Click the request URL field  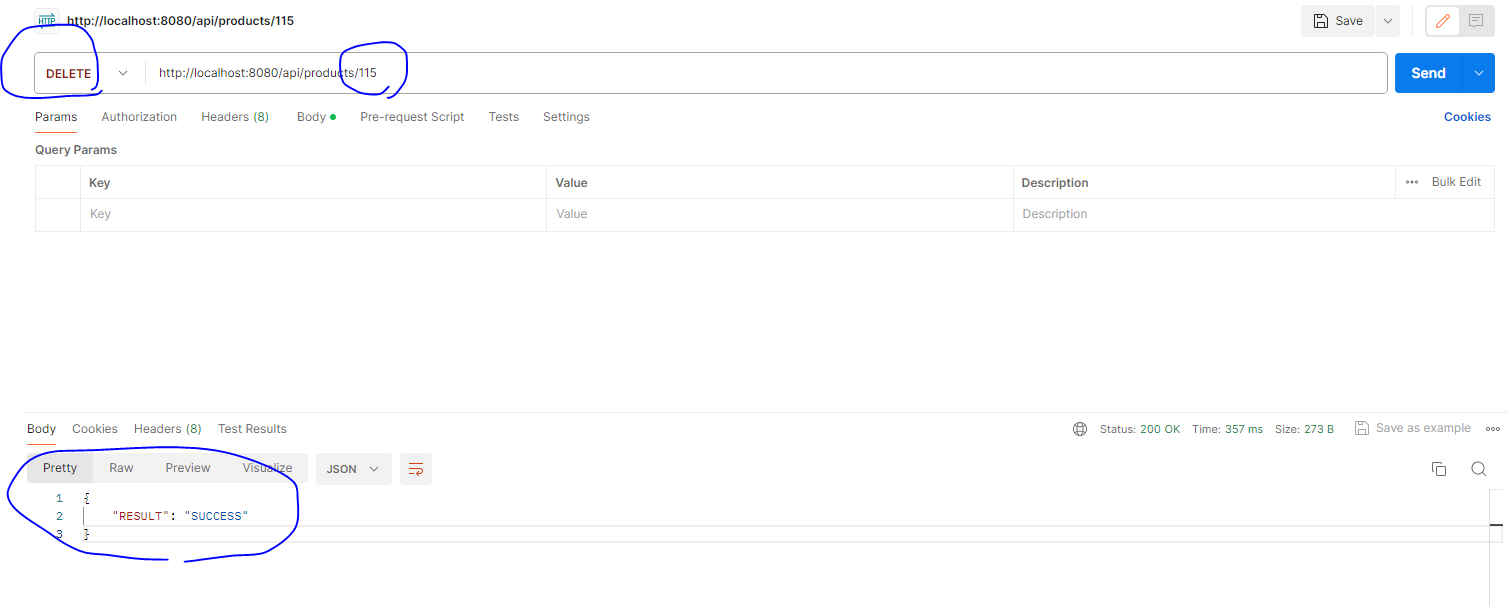pyautogui.click(x=767, y=73)
